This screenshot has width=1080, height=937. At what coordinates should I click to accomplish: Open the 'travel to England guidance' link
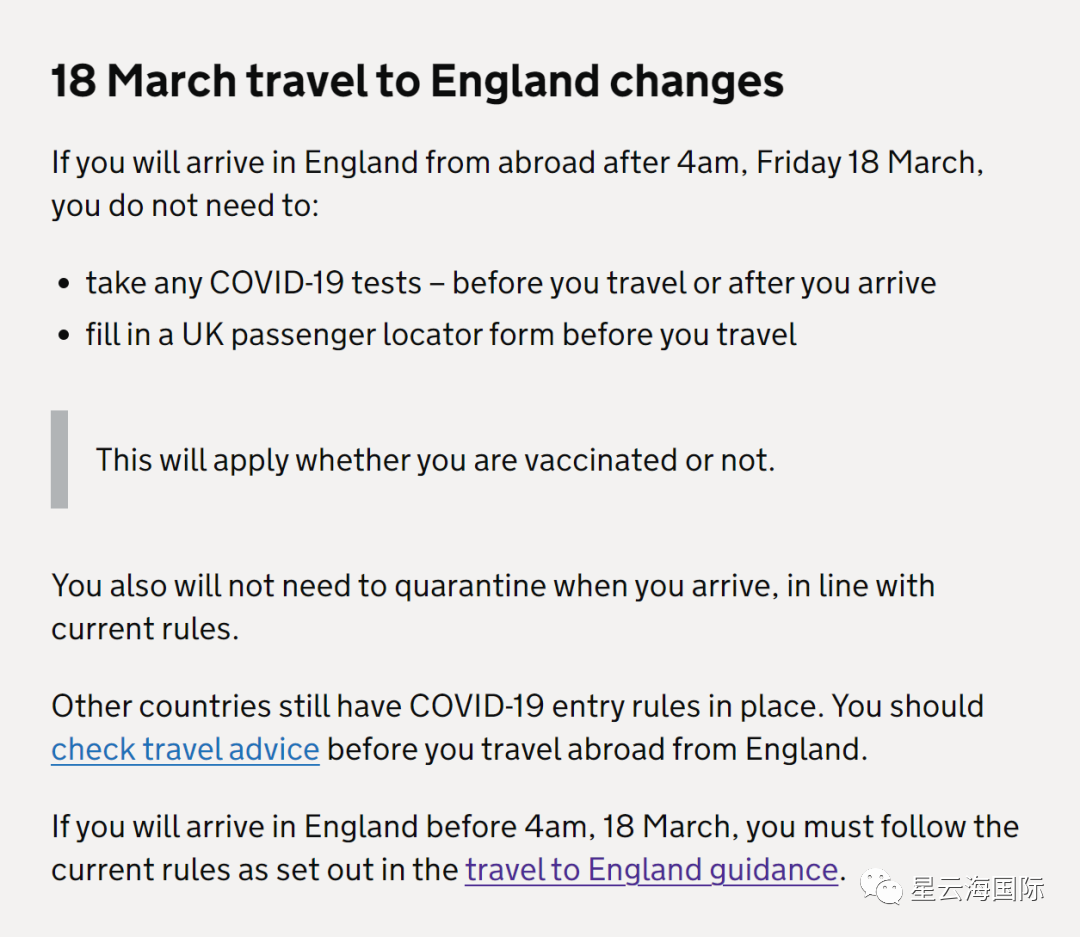[651, 869]
